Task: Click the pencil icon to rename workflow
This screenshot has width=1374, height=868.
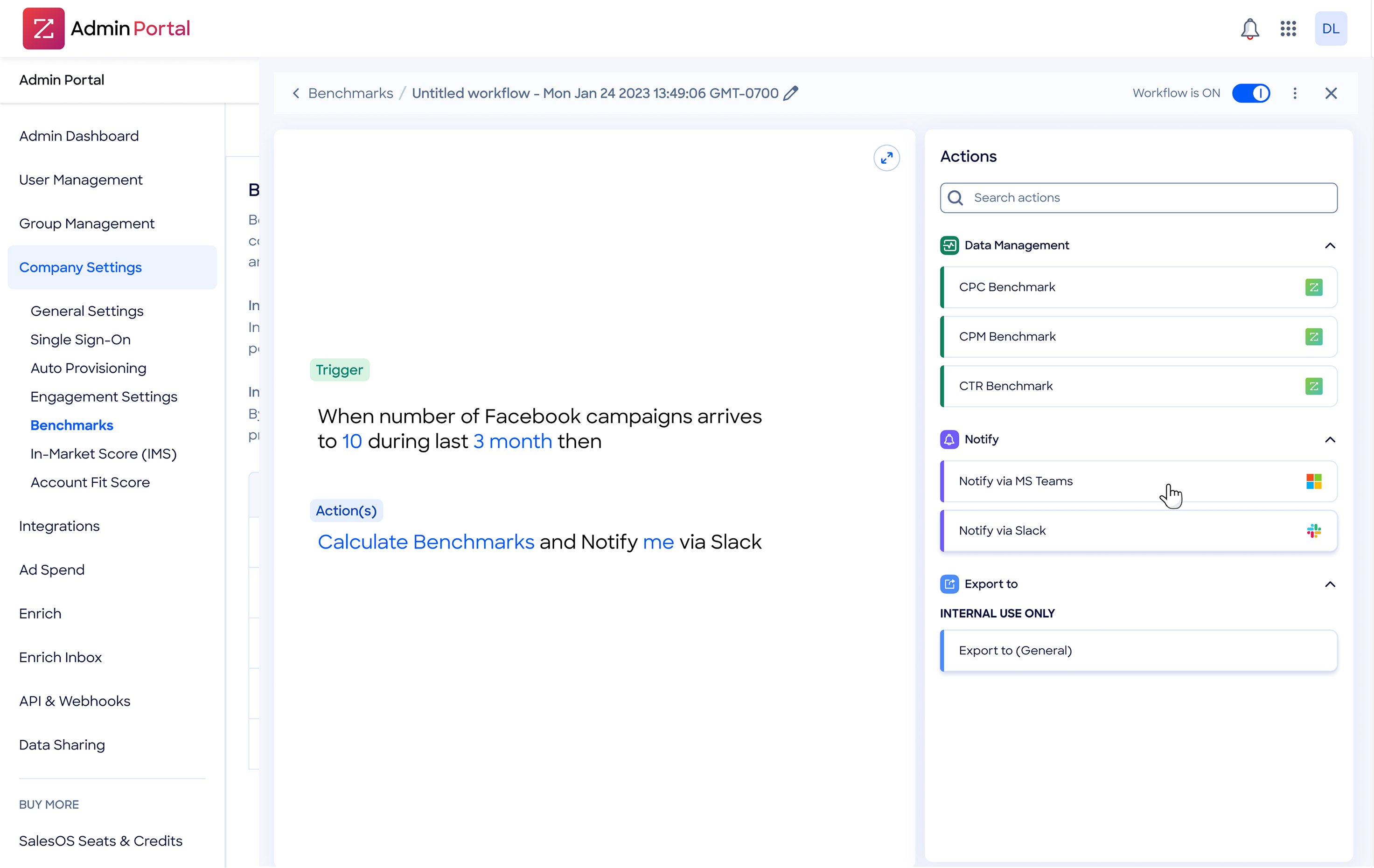Action: (791, 93)
